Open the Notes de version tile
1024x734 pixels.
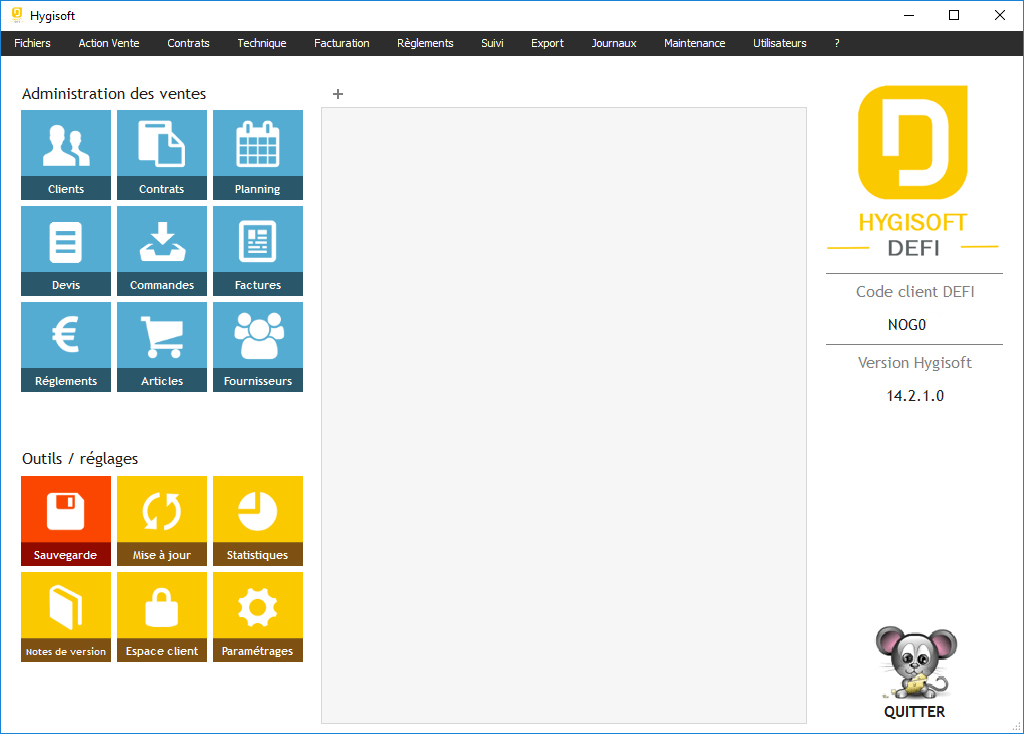pos(66,617)
